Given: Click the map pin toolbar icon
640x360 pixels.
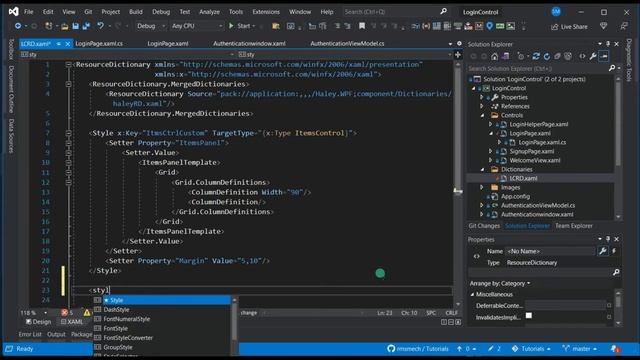Looking at the screenshot, I should point(489,26).
